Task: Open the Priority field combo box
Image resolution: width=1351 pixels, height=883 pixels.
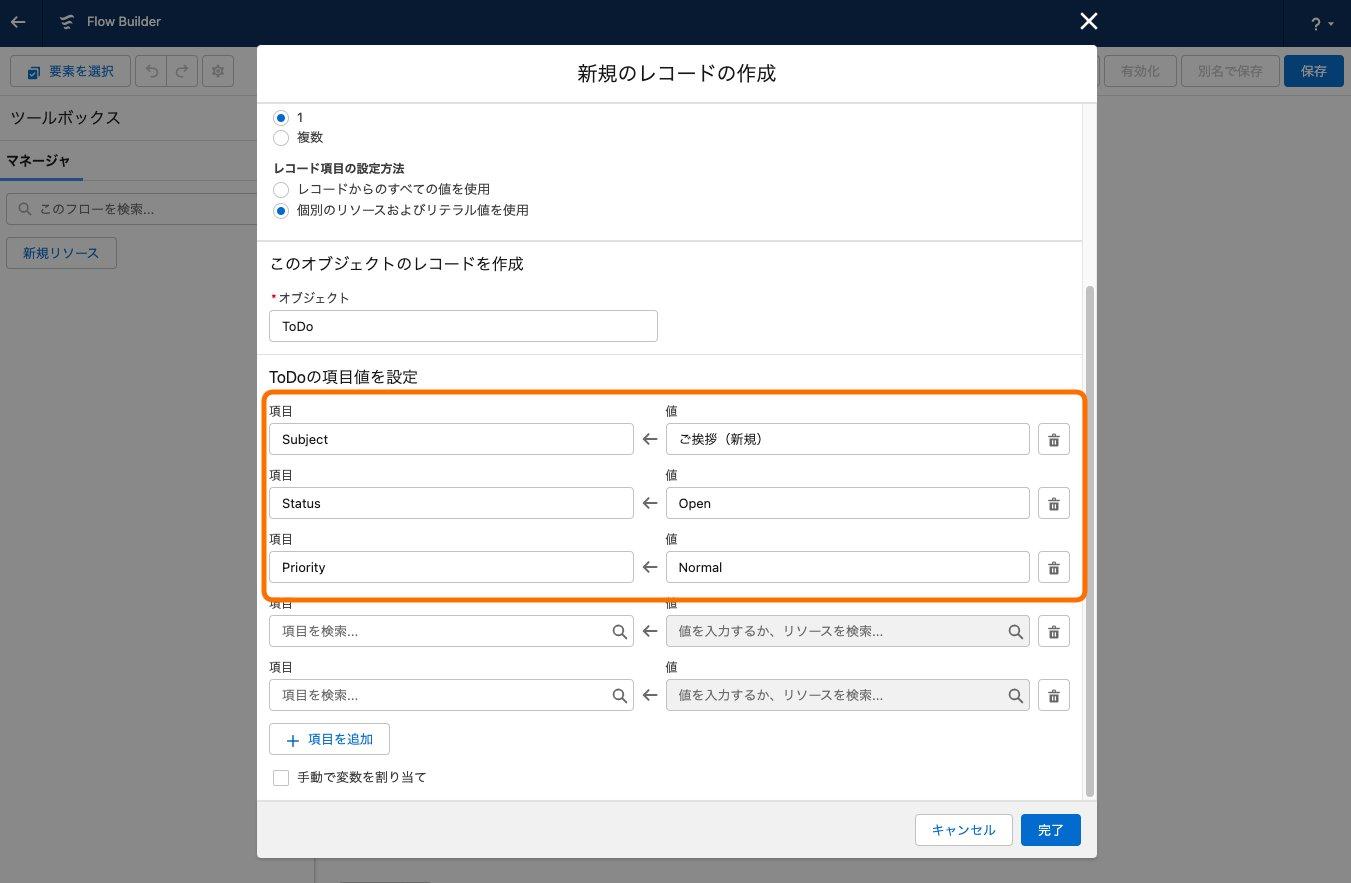Action: (x=451, y=567)
